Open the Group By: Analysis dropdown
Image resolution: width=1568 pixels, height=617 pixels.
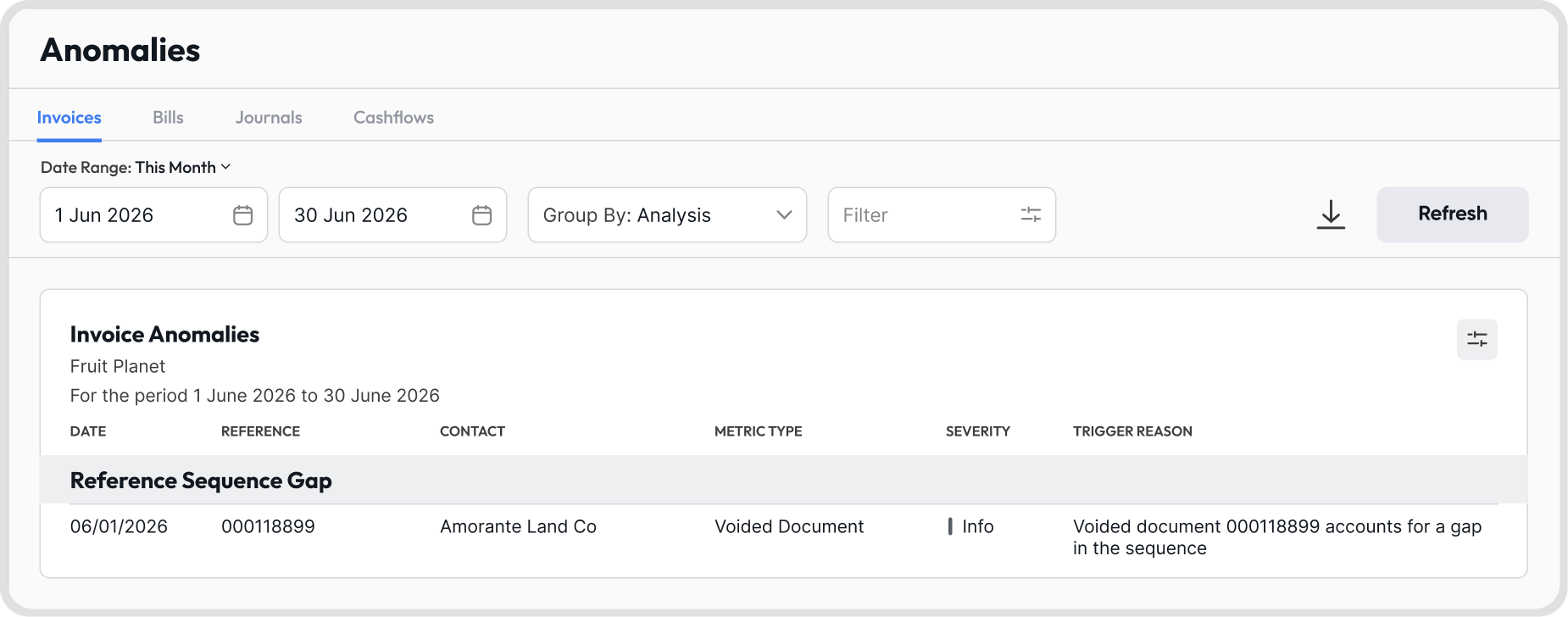[x=667, y=215]
